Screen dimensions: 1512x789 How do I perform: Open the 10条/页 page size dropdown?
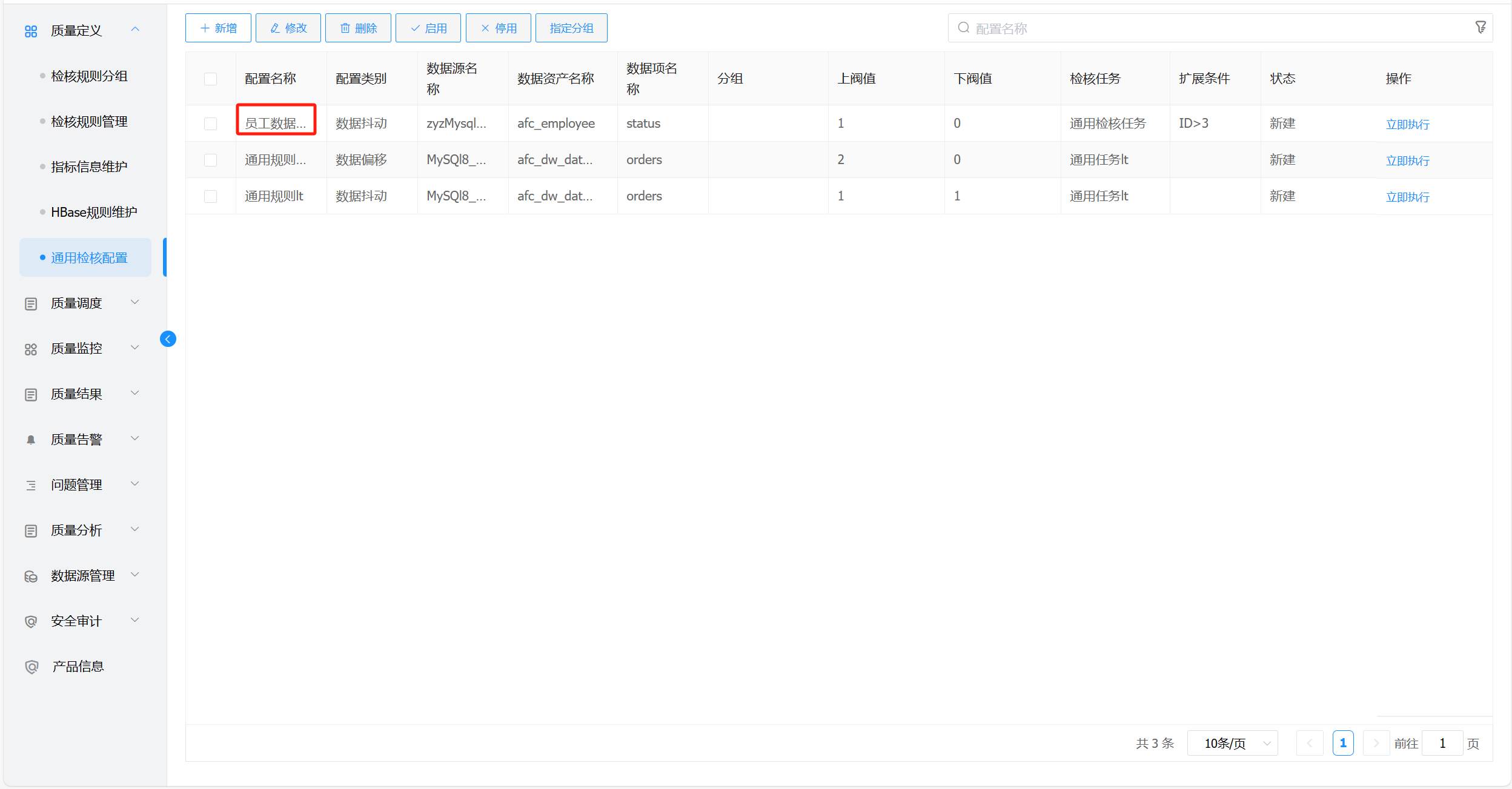(1233, 743)
